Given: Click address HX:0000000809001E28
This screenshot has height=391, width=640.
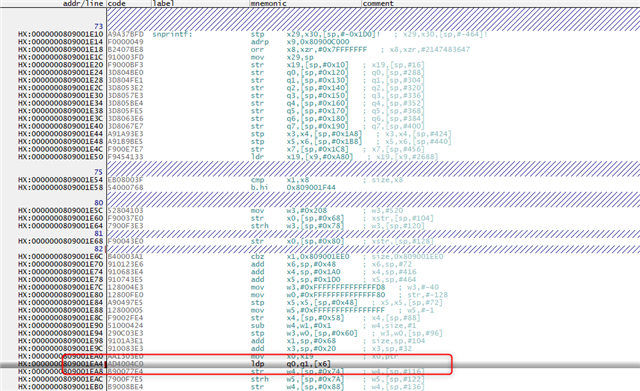Looking at the screenshot, I should pos(61,80).
